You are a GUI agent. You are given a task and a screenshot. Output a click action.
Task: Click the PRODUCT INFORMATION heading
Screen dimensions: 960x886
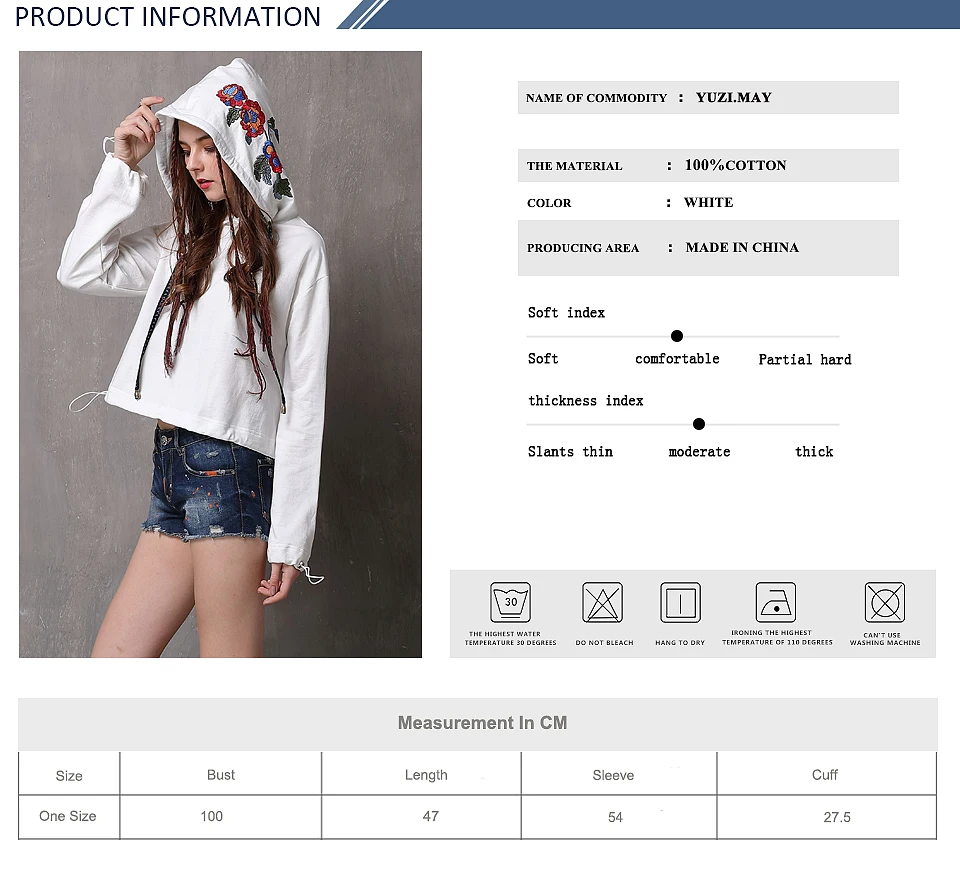pos(168,17)
